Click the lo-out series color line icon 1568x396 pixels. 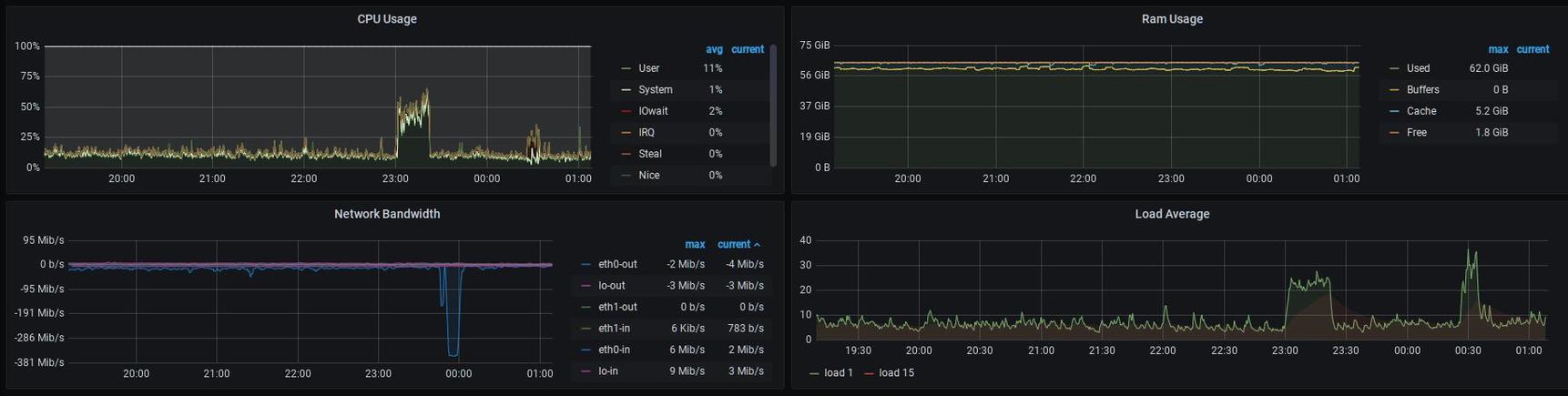(585, 286)
